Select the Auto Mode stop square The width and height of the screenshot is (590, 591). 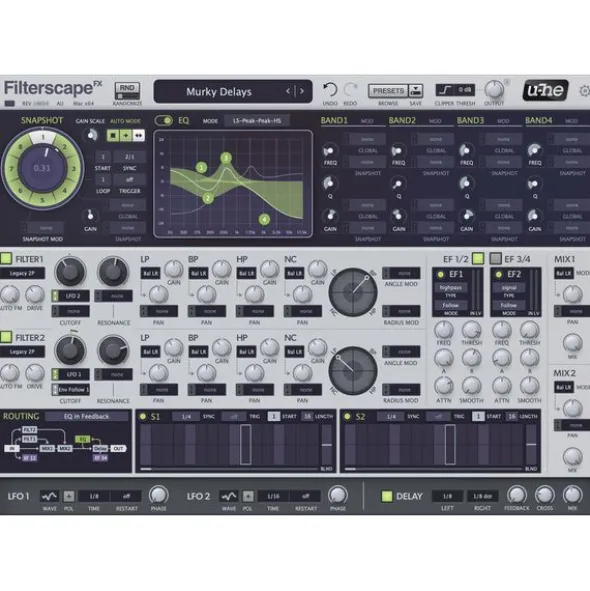(113, 135)
